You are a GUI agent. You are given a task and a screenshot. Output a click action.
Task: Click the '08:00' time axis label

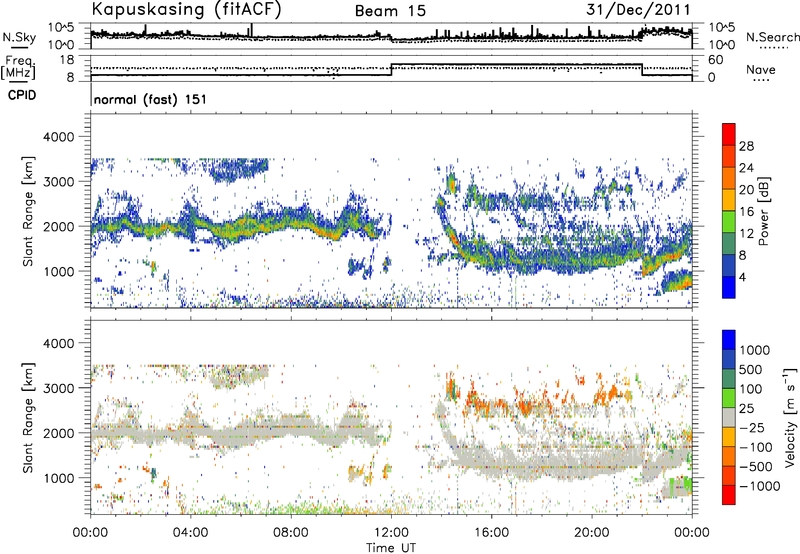(291, 533)
